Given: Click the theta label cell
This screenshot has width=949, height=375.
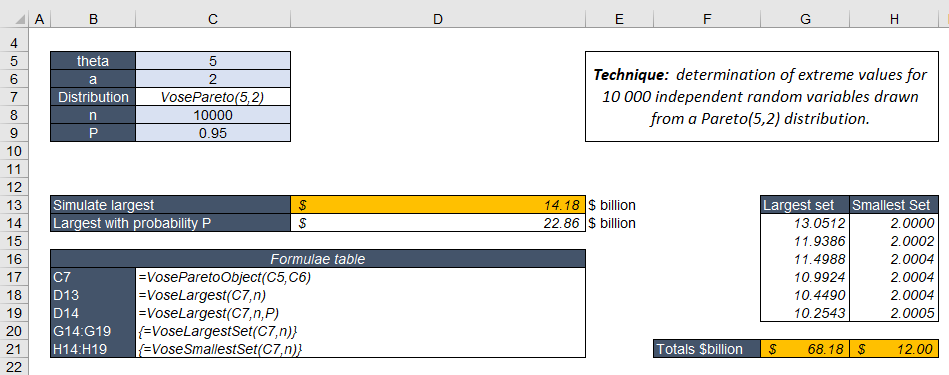Looking at the screenshot, I should pyautogui.click(x=93, y=60).
